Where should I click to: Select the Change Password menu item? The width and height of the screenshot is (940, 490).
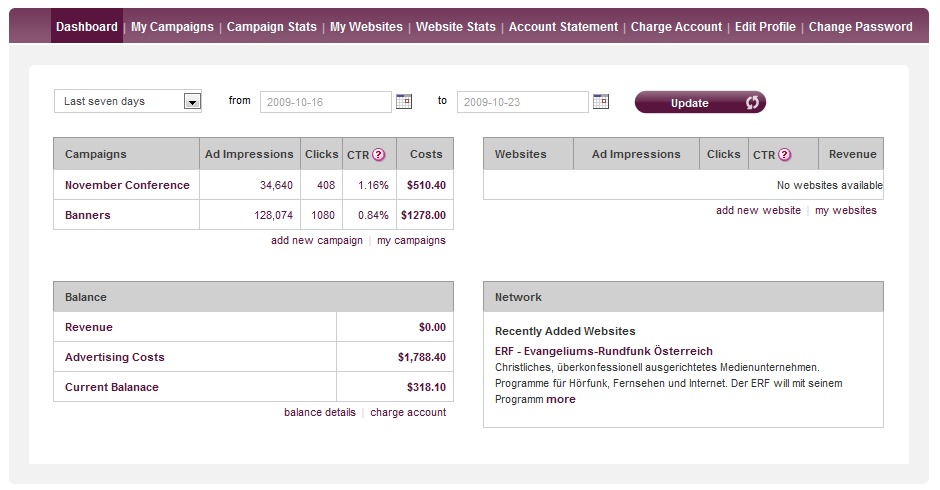click(x=860, y=27)
